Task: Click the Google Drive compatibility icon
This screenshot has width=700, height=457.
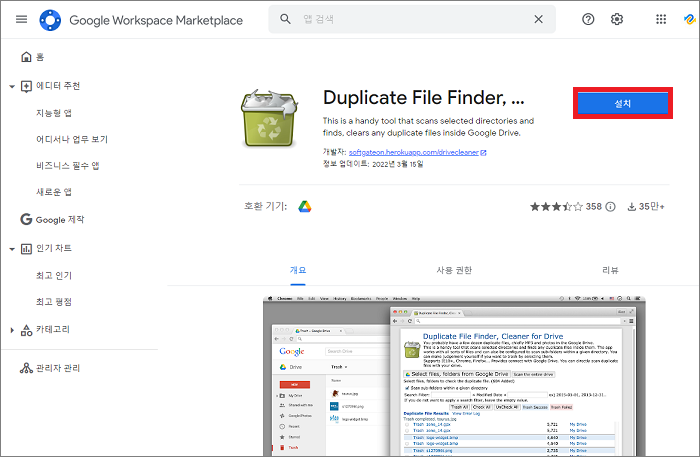Action: point(305,207)
